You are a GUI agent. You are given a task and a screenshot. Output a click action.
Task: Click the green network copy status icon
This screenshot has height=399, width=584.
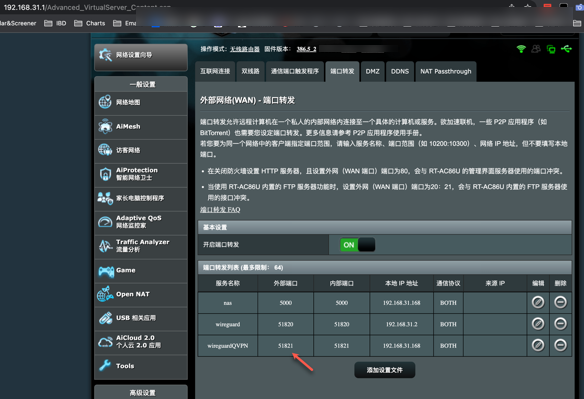click(551, 49)
